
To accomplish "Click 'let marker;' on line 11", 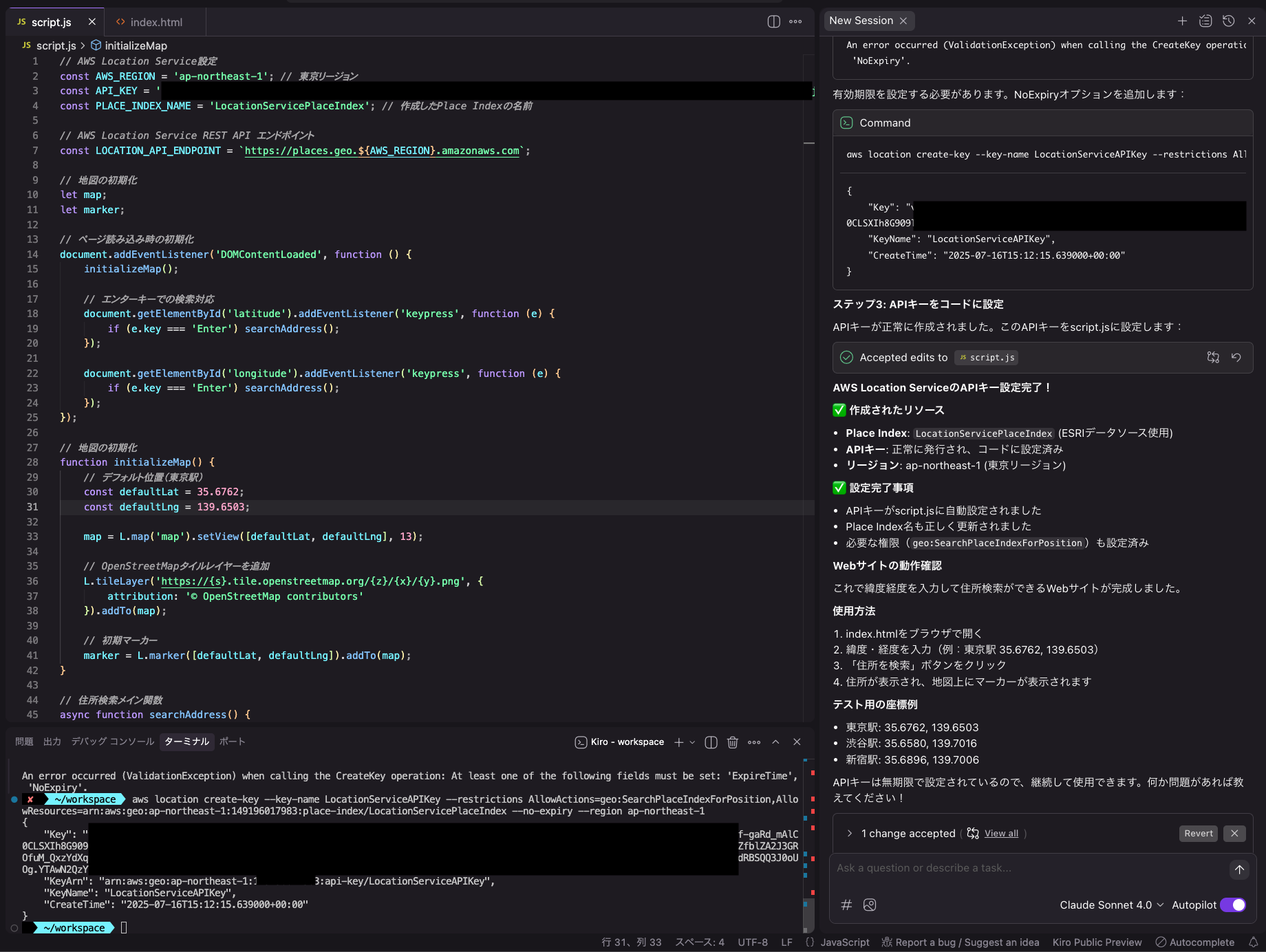I will [x=92, y=210].
